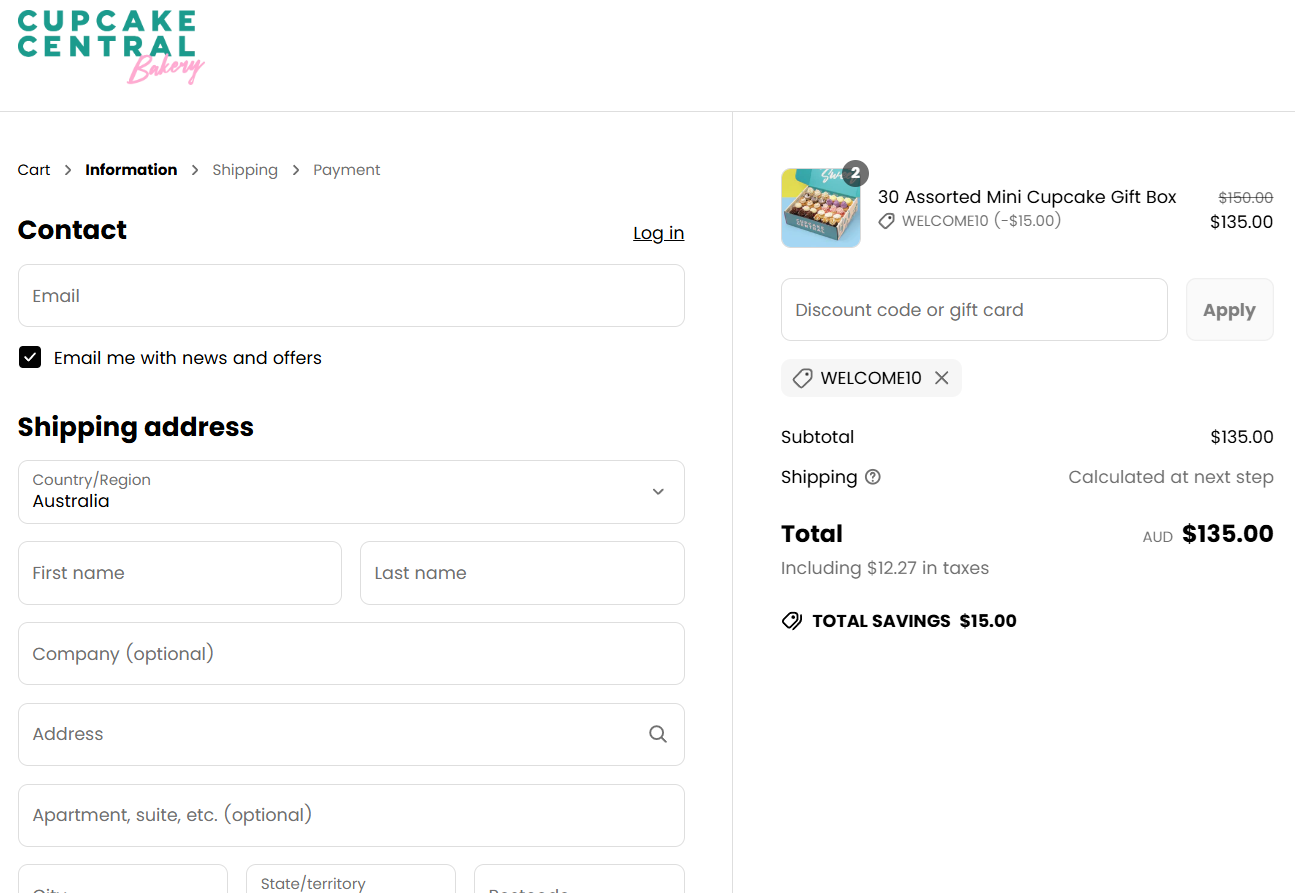This screenshot has width=1295, height=893.
Task: Click the quantity badge on the cupcake thumbnail
Action: (x=855, y=173)
